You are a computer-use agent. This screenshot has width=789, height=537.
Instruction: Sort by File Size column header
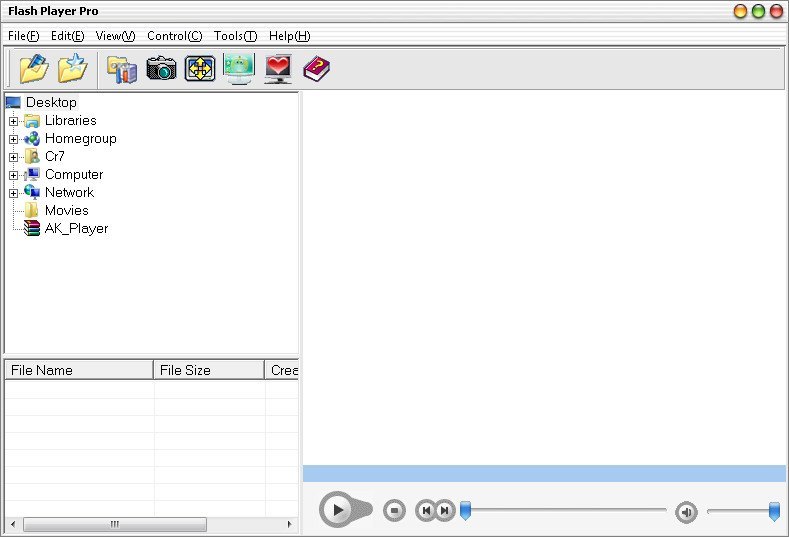209,370
